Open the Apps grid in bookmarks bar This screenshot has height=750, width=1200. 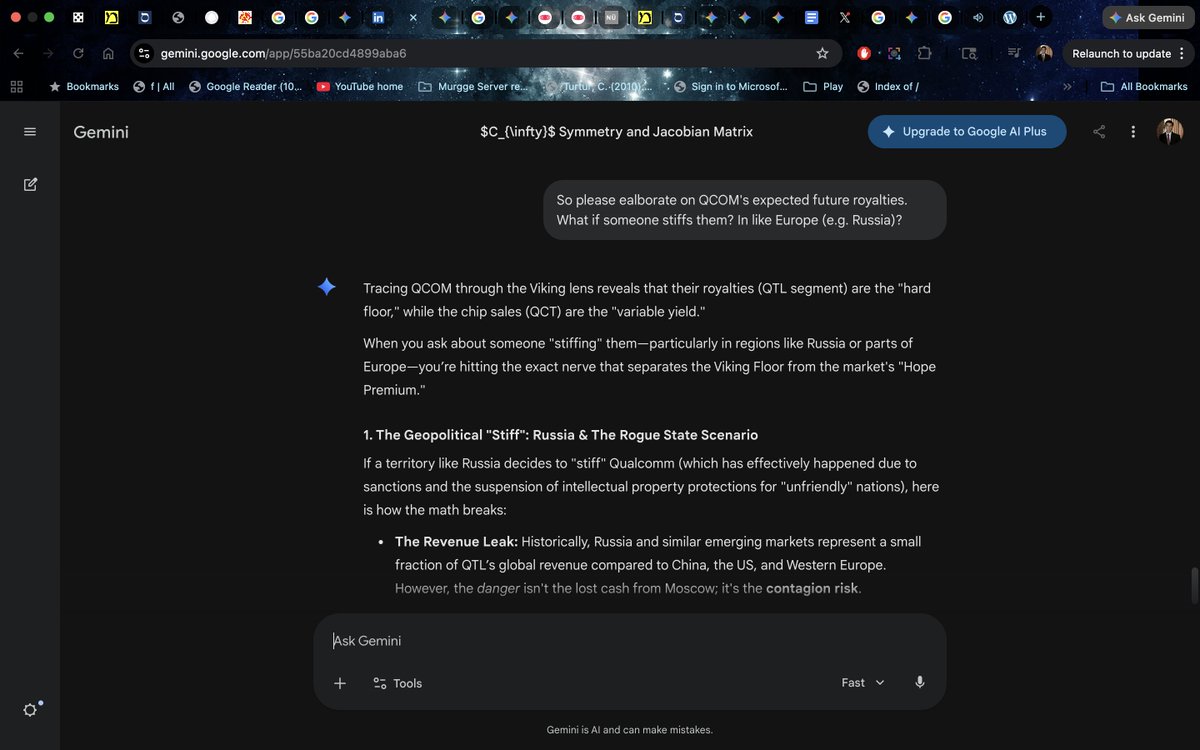coord(16,87)
